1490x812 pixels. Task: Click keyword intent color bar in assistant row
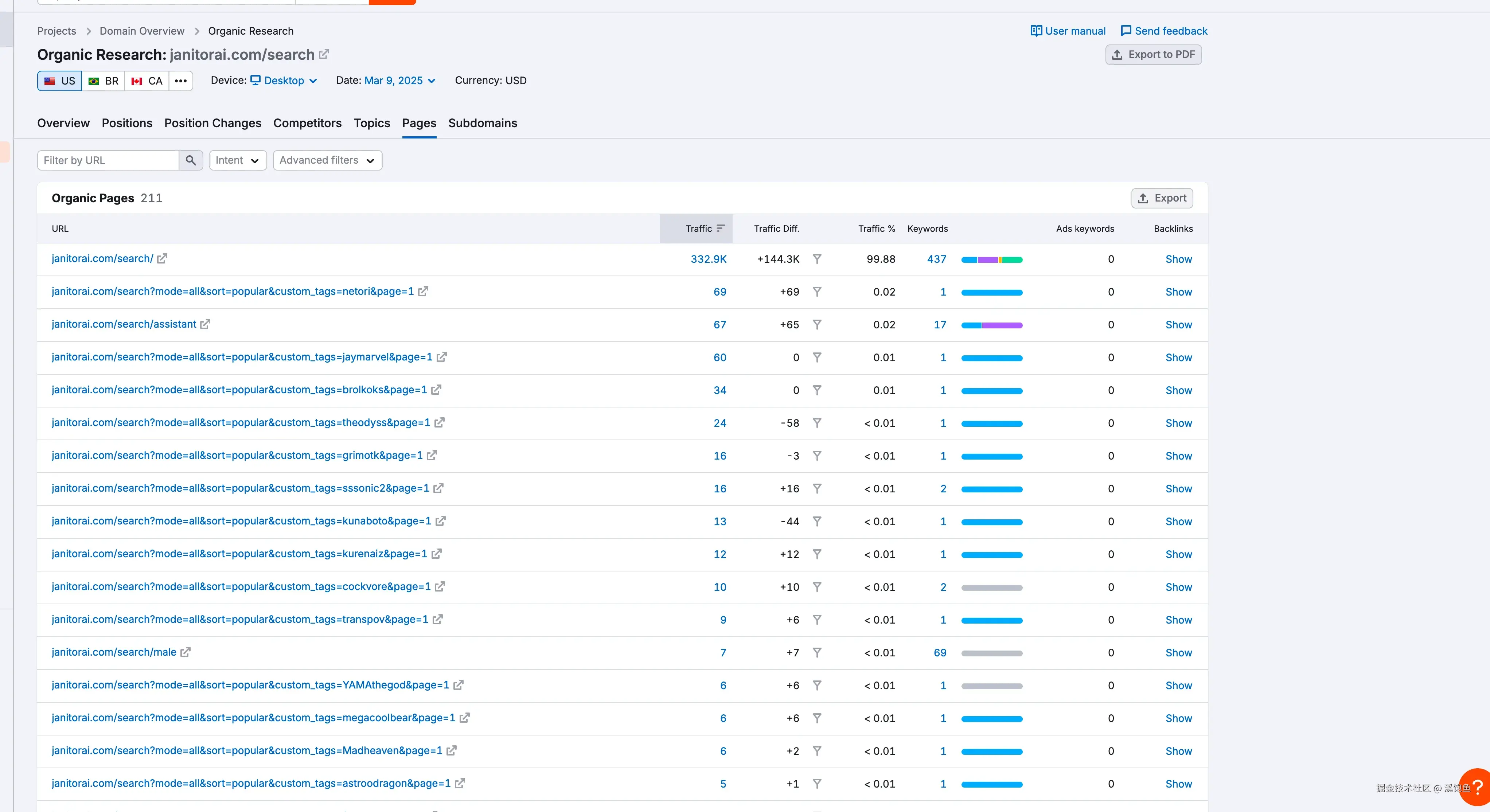[x=991, y=325]
